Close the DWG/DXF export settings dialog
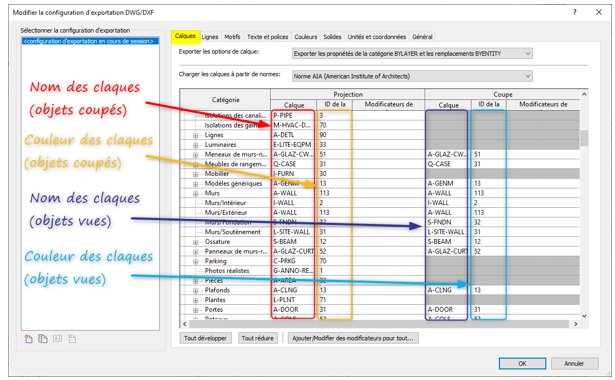The image size is (615, 380). tap(599, 12)
